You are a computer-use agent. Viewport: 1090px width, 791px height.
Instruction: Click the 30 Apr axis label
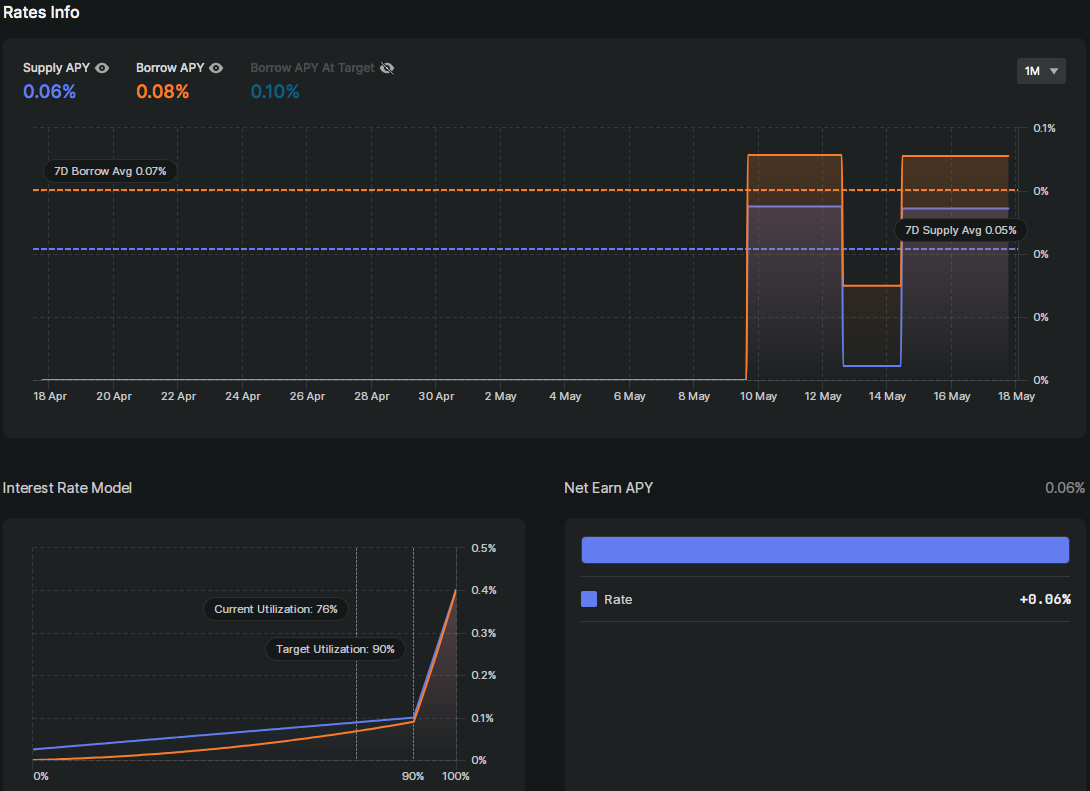(436, 396)
